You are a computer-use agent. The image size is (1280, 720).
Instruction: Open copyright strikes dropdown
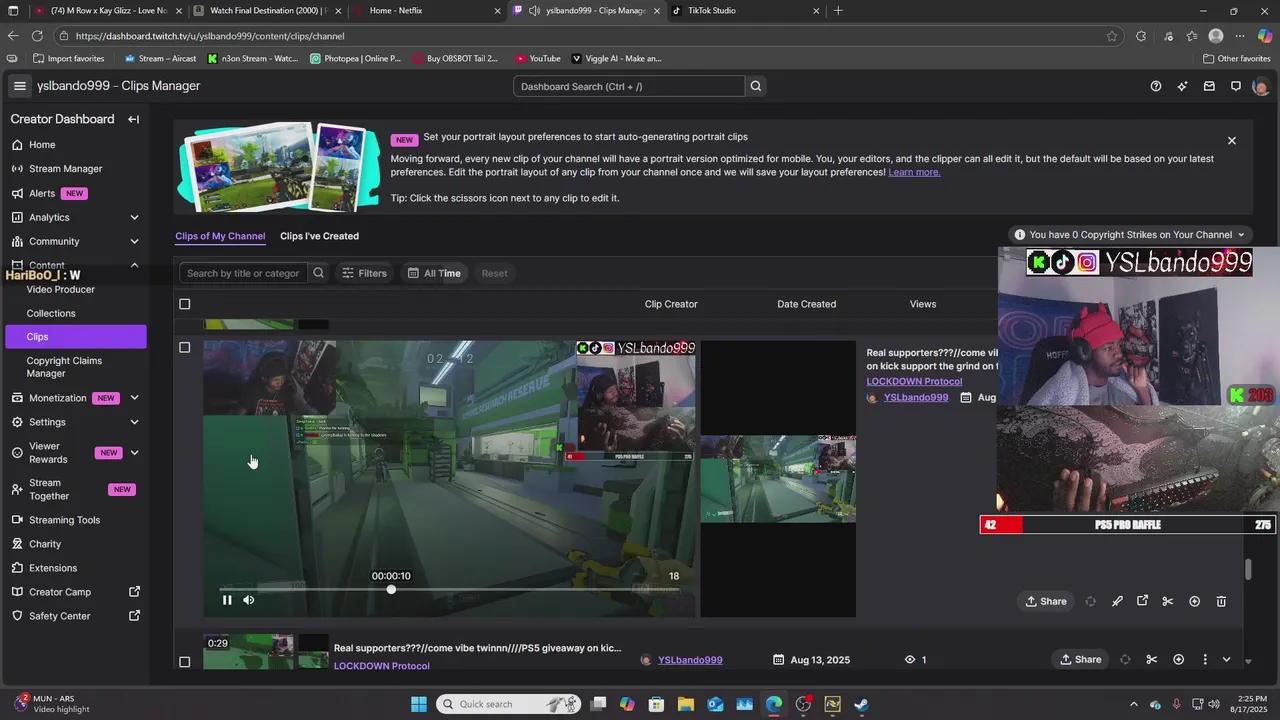[1128, 235]
